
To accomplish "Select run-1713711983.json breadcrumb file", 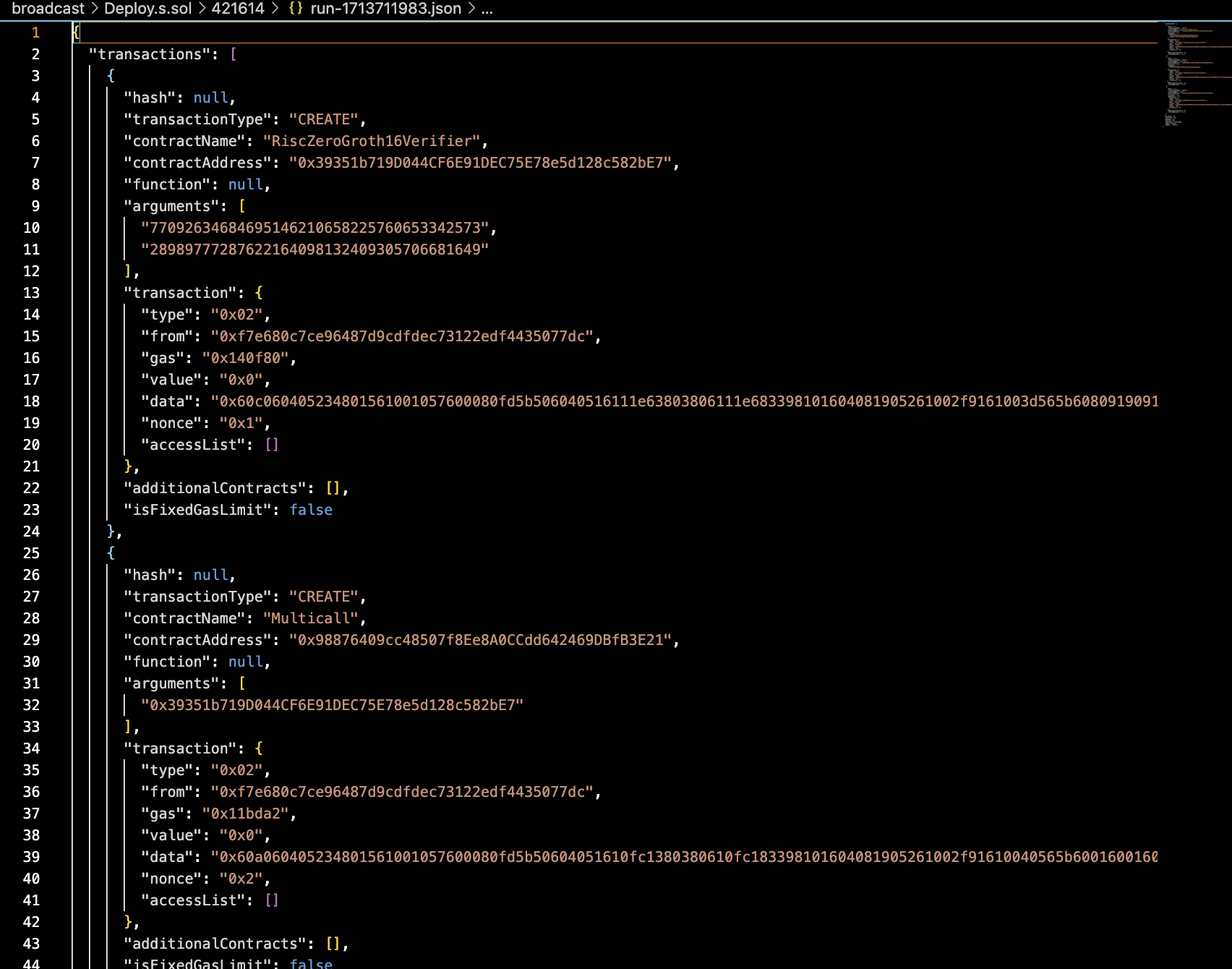I will point(385,9).
